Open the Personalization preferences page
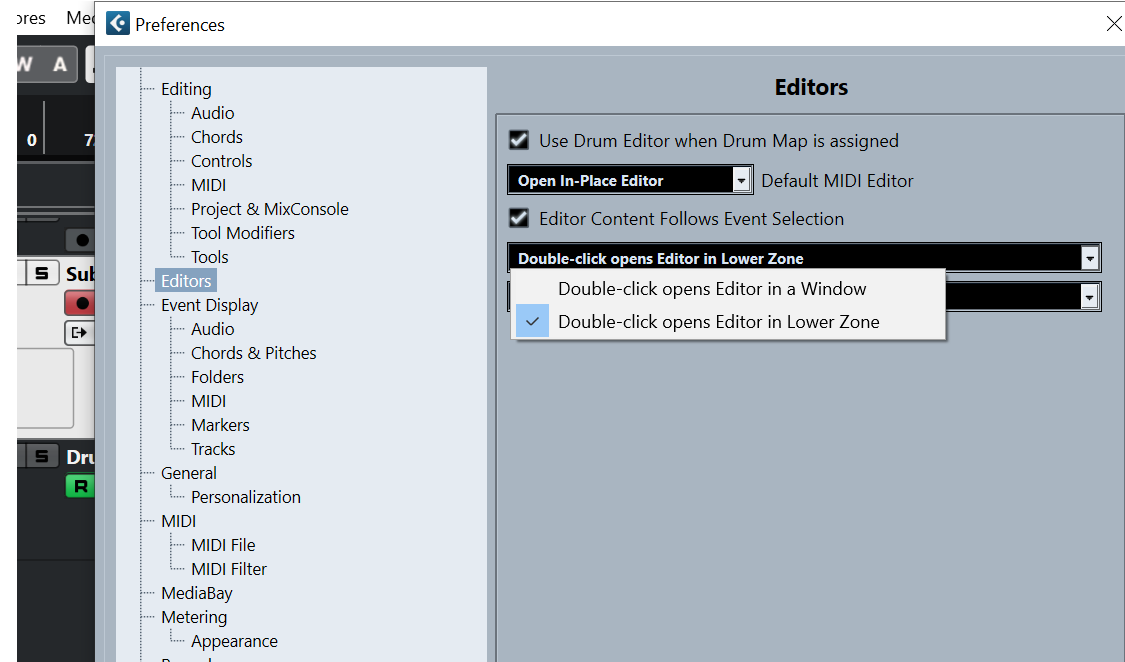This screenshot has width=1125, height=662. point(246,497)
